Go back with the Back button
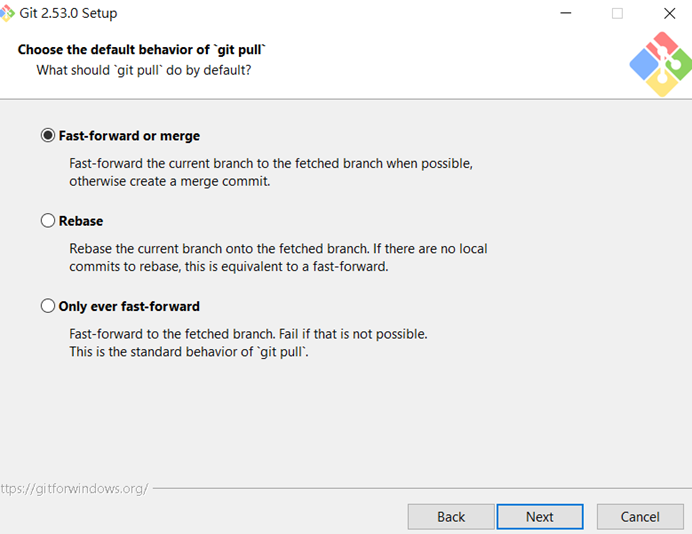 451,516
